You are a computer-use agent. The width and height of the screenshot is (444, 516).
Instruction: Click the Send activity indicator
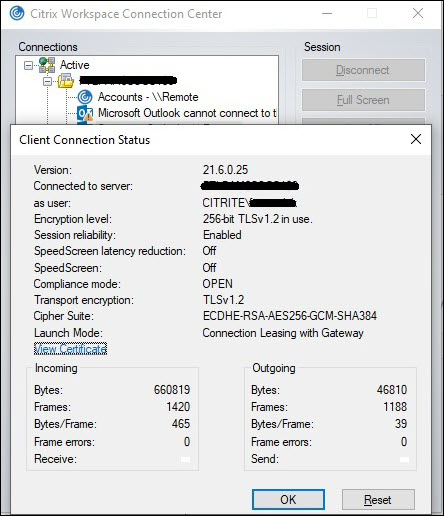pos(404,460)
